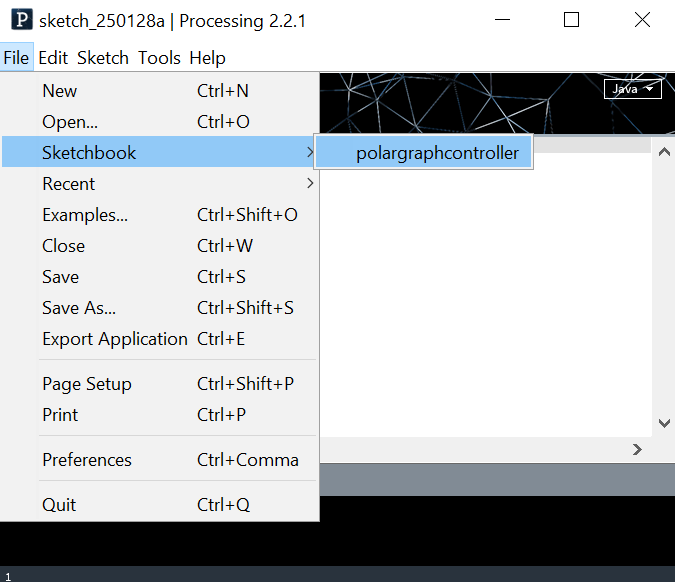Open the Edit menu
The image size is (675, 582).
pos(53,58)
